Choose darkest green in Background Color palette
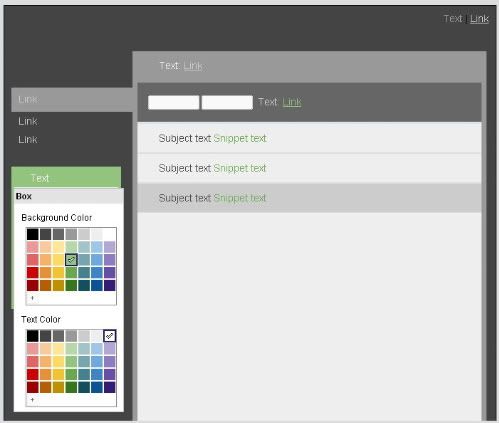The width and height of the screenshot is (499, 423). [71, 285]
